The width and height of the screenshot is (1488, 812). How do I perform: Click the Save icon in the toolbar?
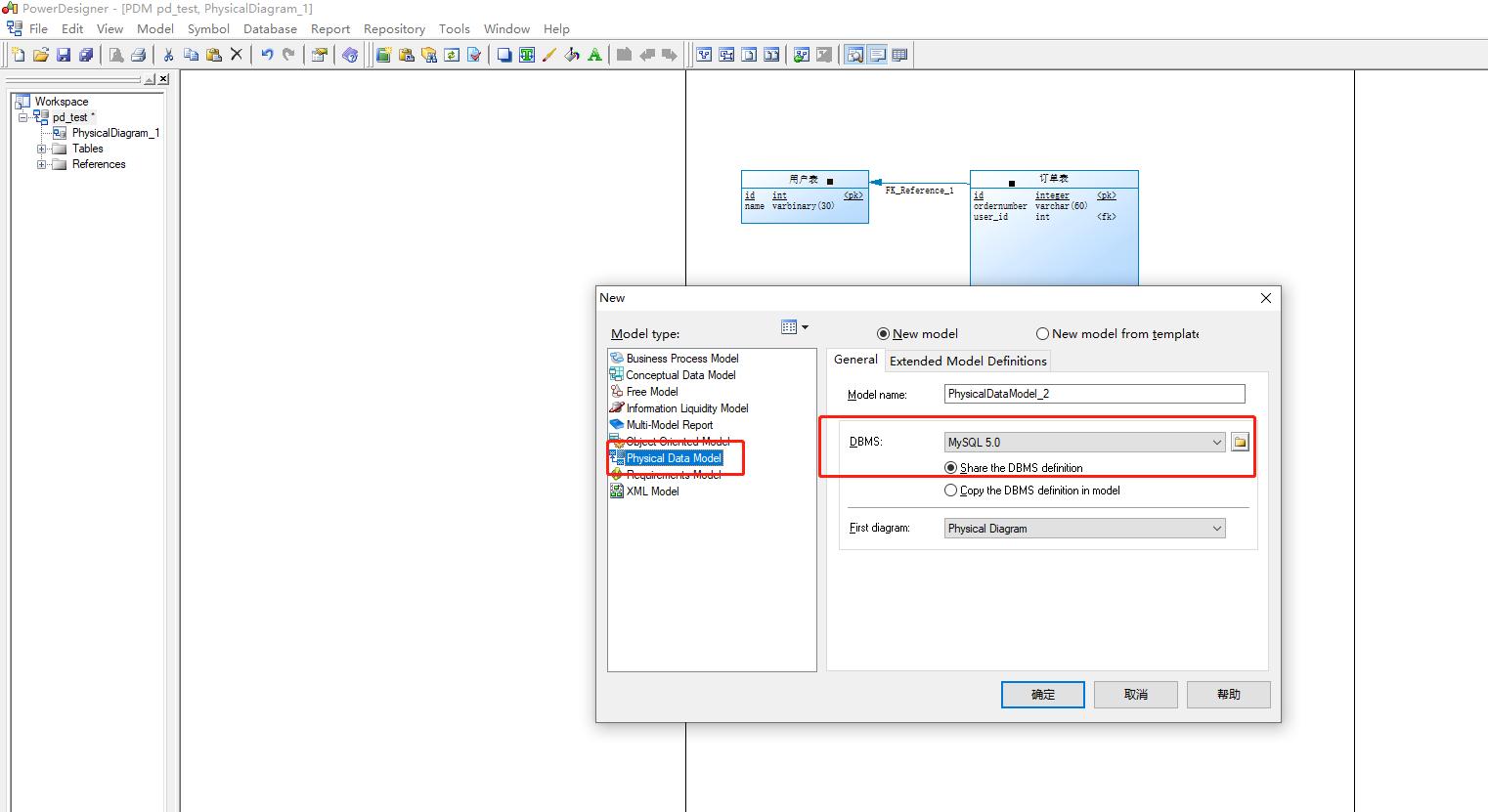point(64,55)
